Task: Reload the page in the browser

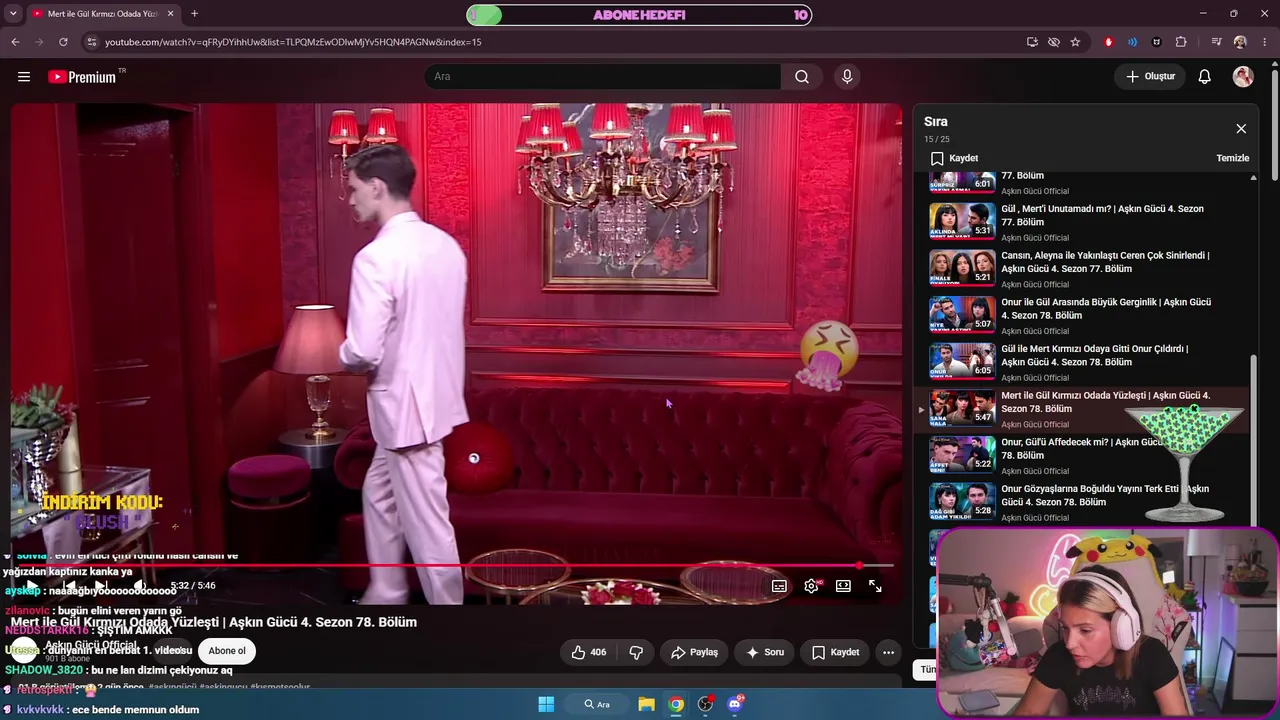Action: click(x=63, y=42)
